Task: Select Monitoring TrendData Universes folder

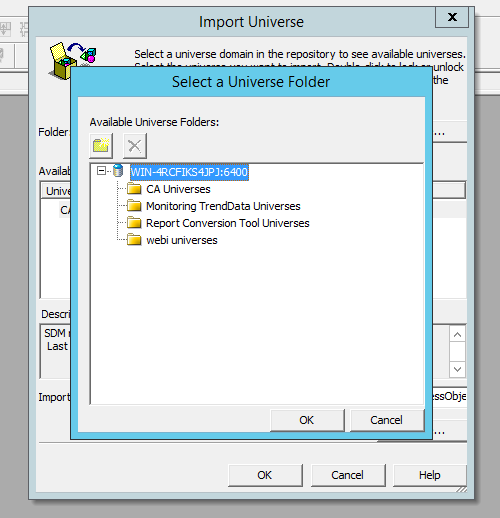Action: pyautogui.click(x=223, y=206)
